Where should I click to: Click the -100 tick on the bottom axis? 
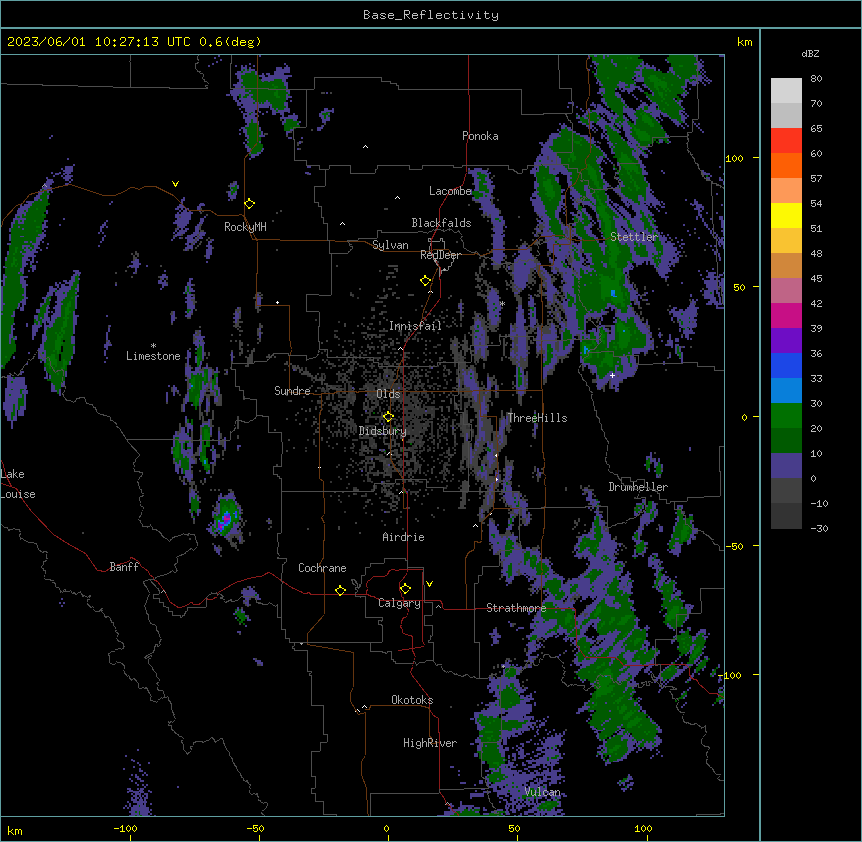125,828
